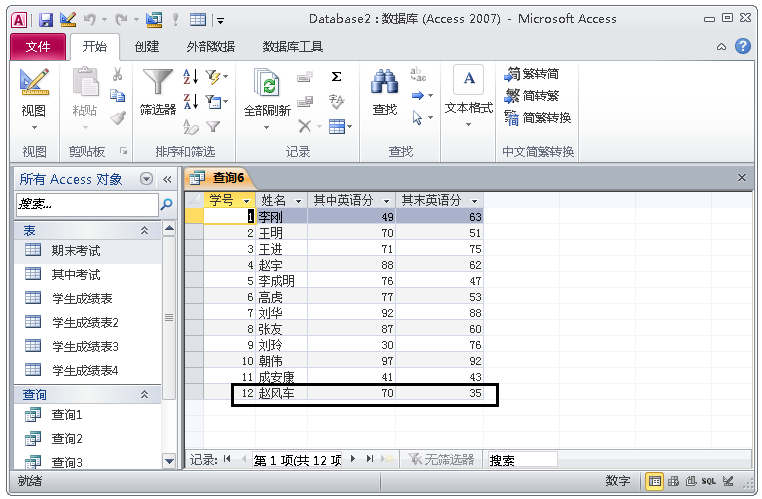
Task: Open the 其中考试 table
Action: pyautogui.click(x=87, y=275)
